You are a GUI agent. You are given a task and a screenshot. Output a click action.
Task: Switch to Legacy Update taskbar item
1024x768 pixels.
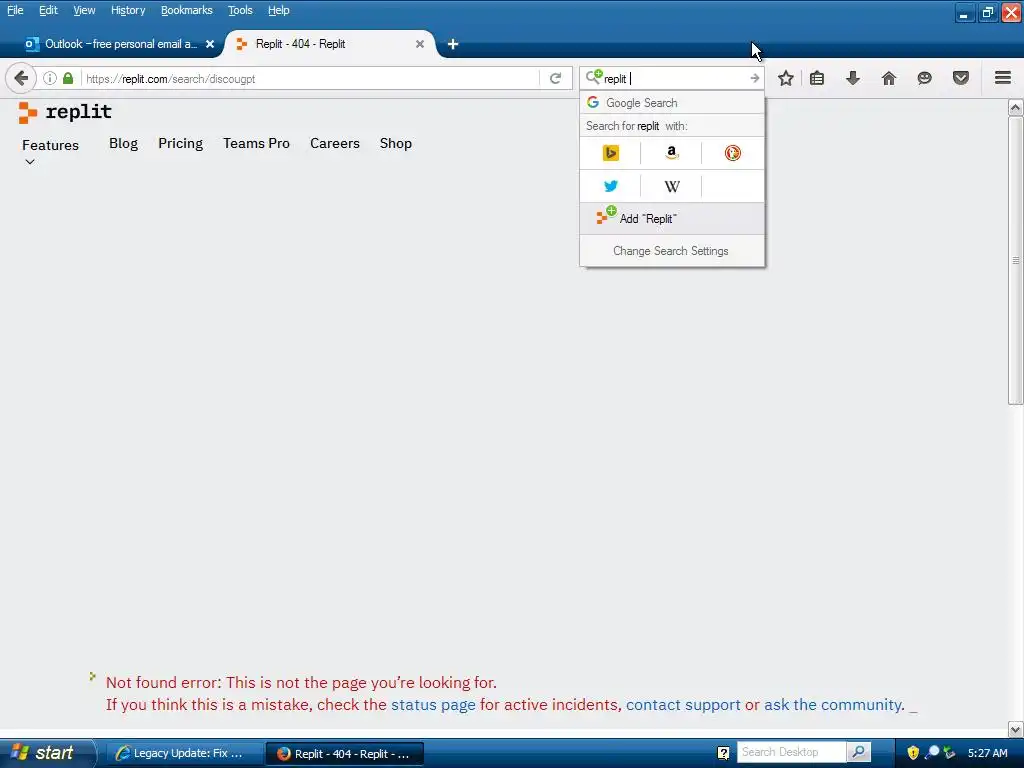point(183,754)
